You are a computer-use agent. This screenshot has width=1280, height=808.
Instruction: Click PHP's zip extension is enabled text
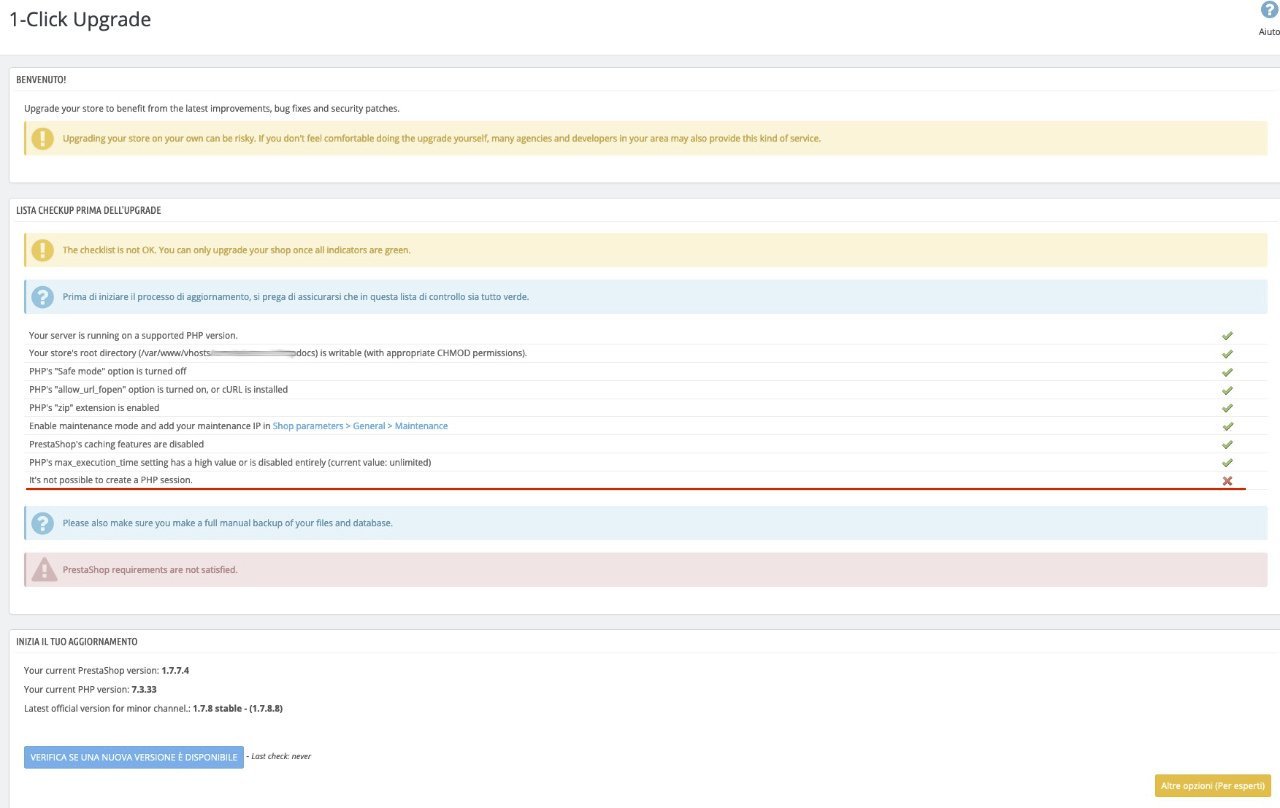point(94,408)
